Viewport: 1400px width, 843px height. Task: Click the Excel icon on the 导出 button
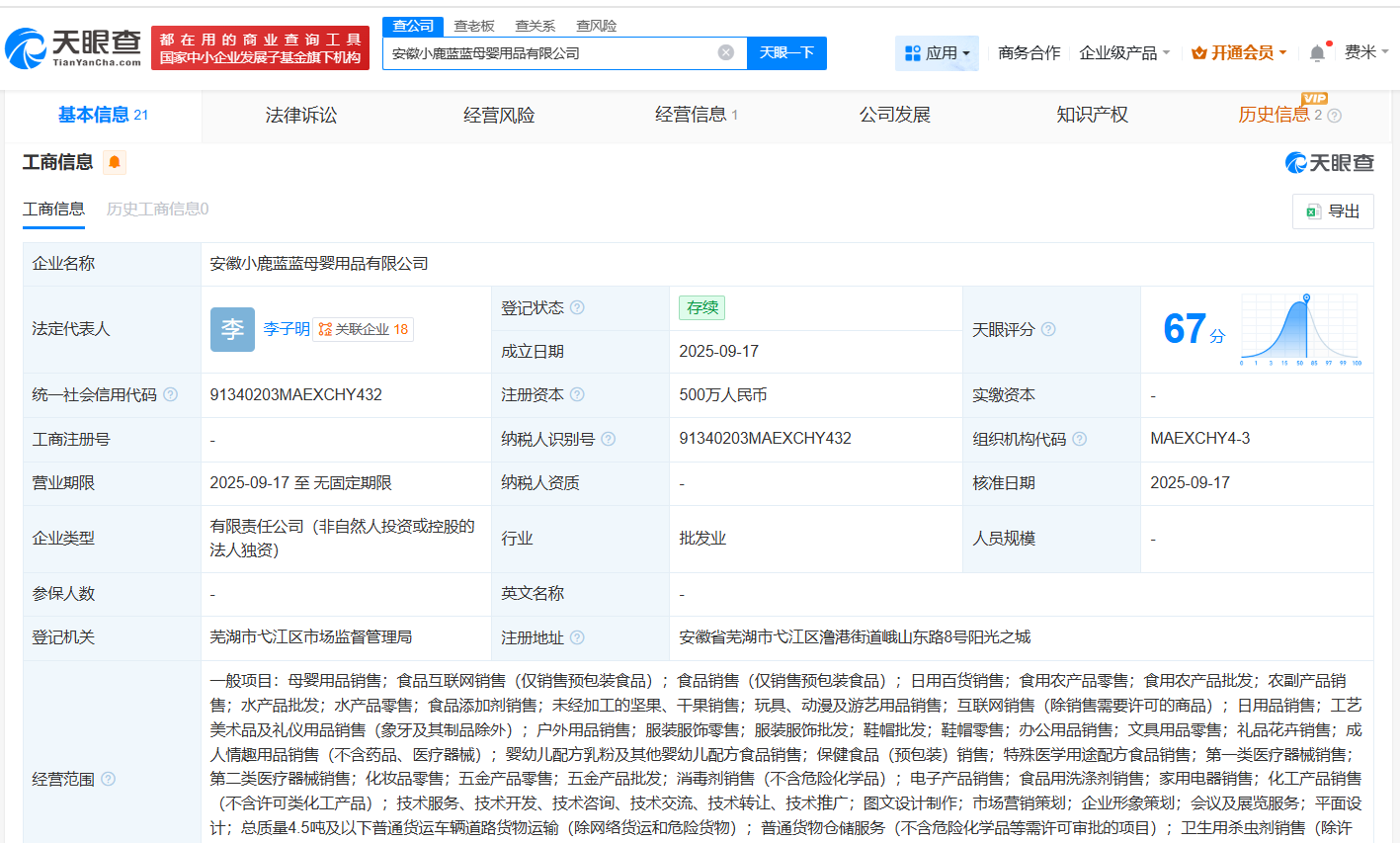coord(1314,211)
